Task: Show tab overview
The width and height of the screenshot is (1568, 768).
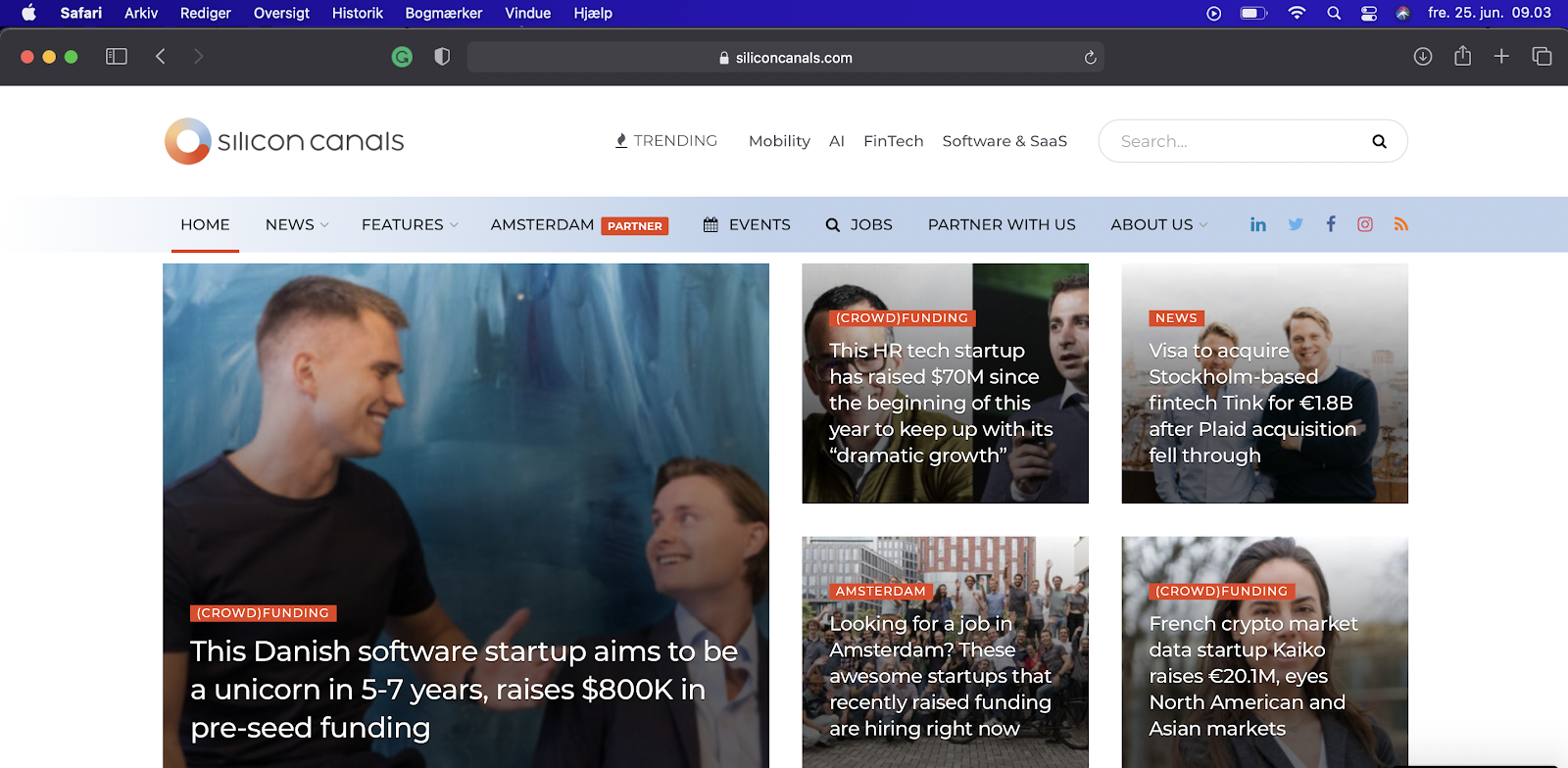Action: click(x=1542, y=57)
